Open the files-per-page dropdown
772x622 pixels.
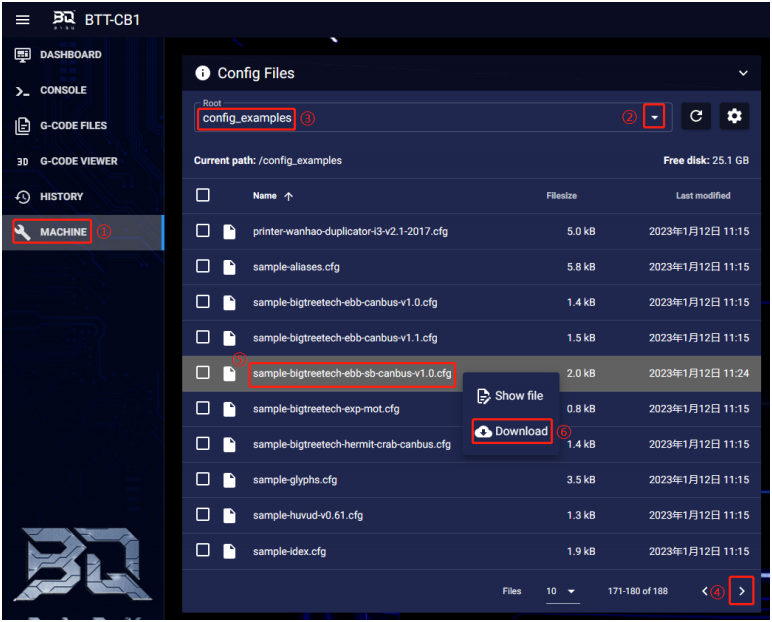pyautogui.click(x=563, y=592)
